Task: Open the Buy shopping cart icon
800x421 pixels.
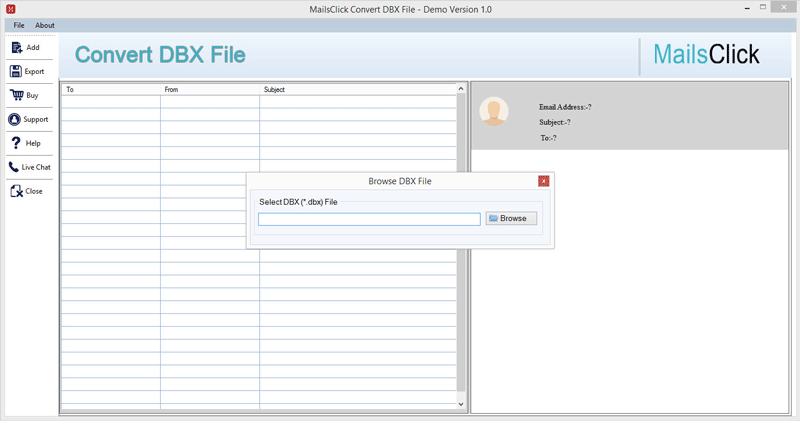Action: pos(17,95)
